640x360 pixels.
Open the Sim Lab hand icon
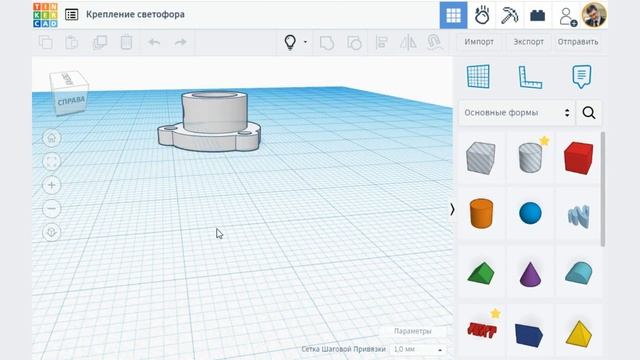coord(482,16)
